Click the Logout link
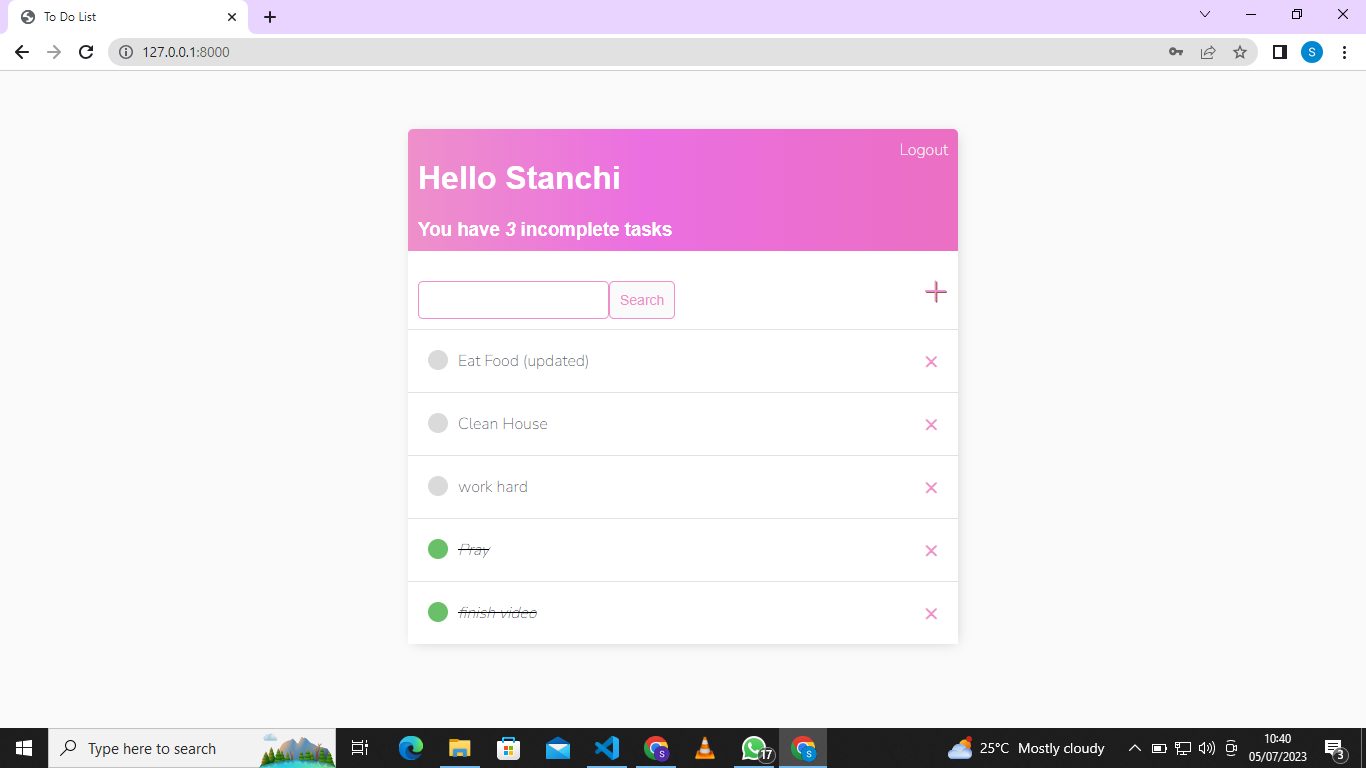This screenshot has height=768, width=1366. (x=924, y=150)
